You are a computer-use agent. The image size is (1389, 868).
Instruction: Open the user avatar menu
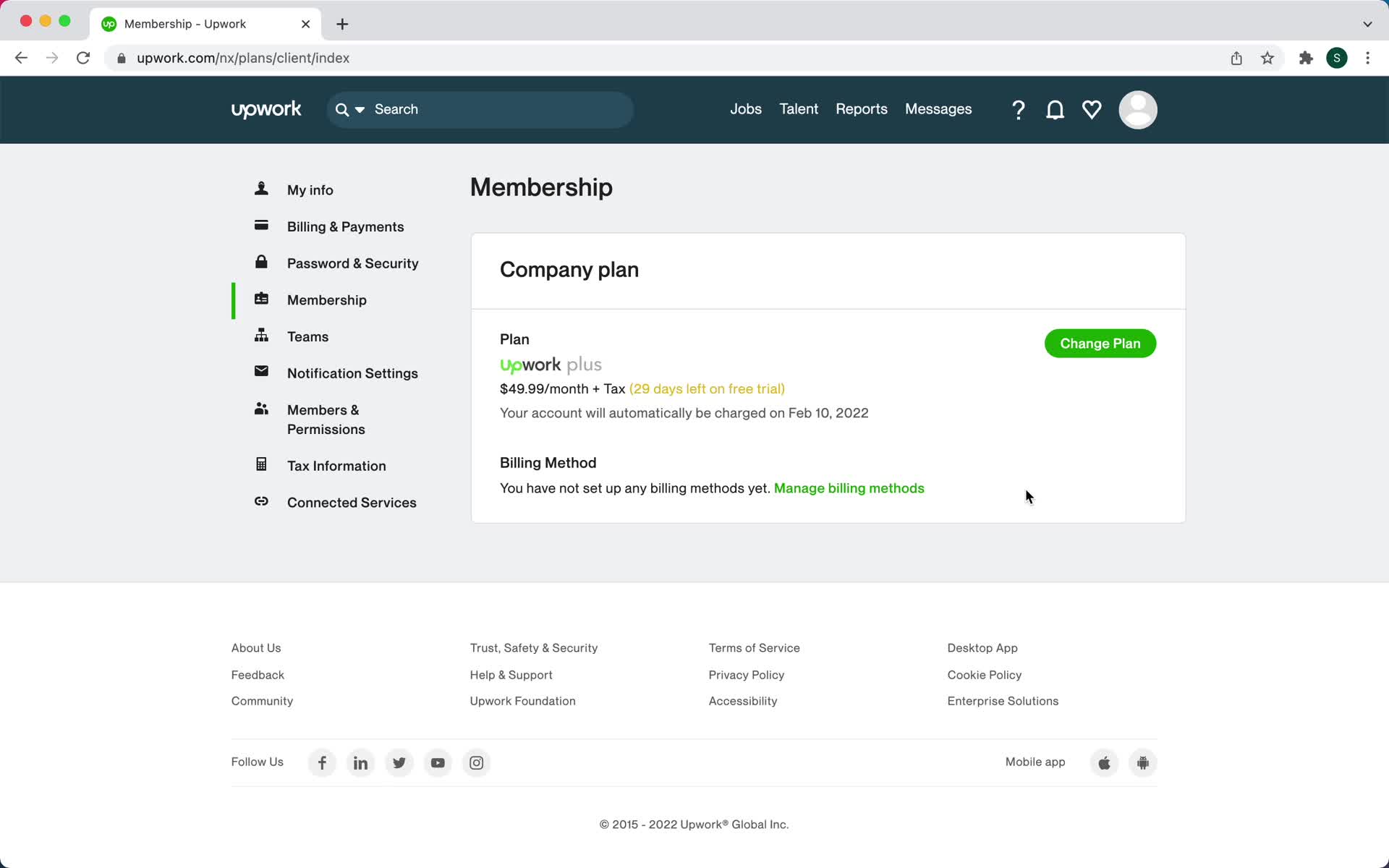pos(1137,110)
